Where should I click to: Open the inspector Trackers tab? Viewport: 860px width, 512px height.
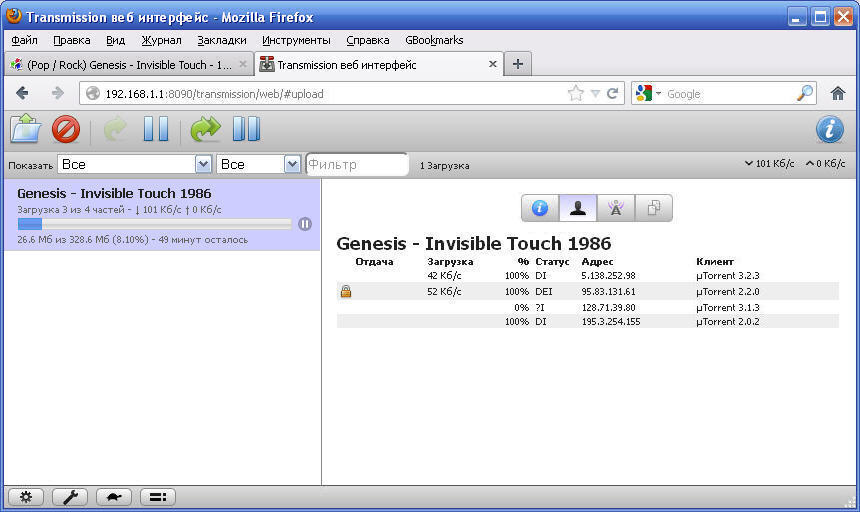point(615,208)
